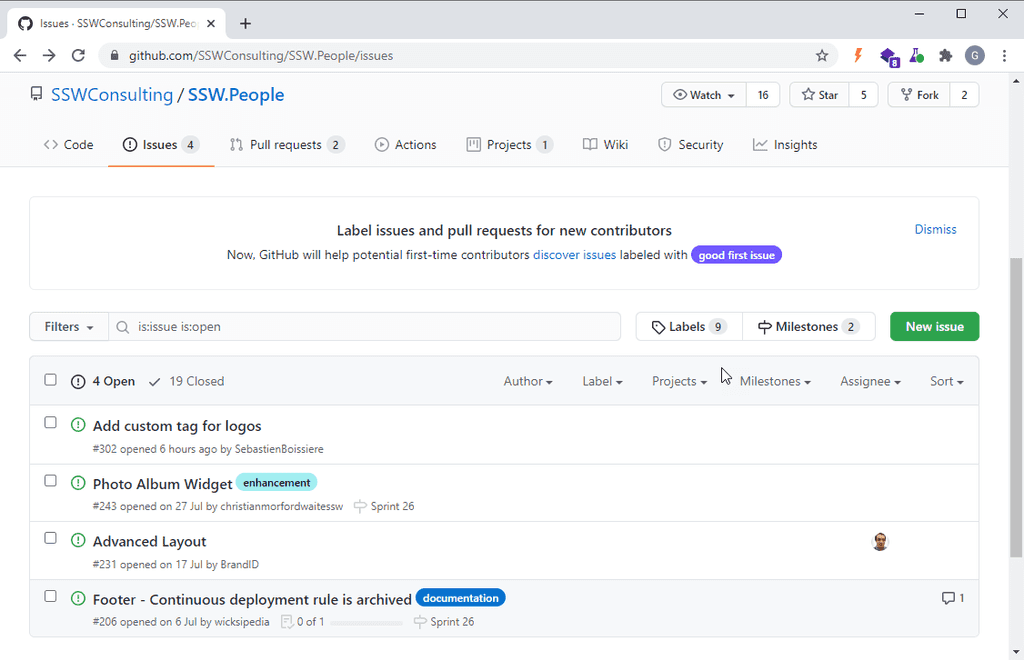Open the Sort dropdown
This screenshot has width=1024, height=660.
[944, 381]
